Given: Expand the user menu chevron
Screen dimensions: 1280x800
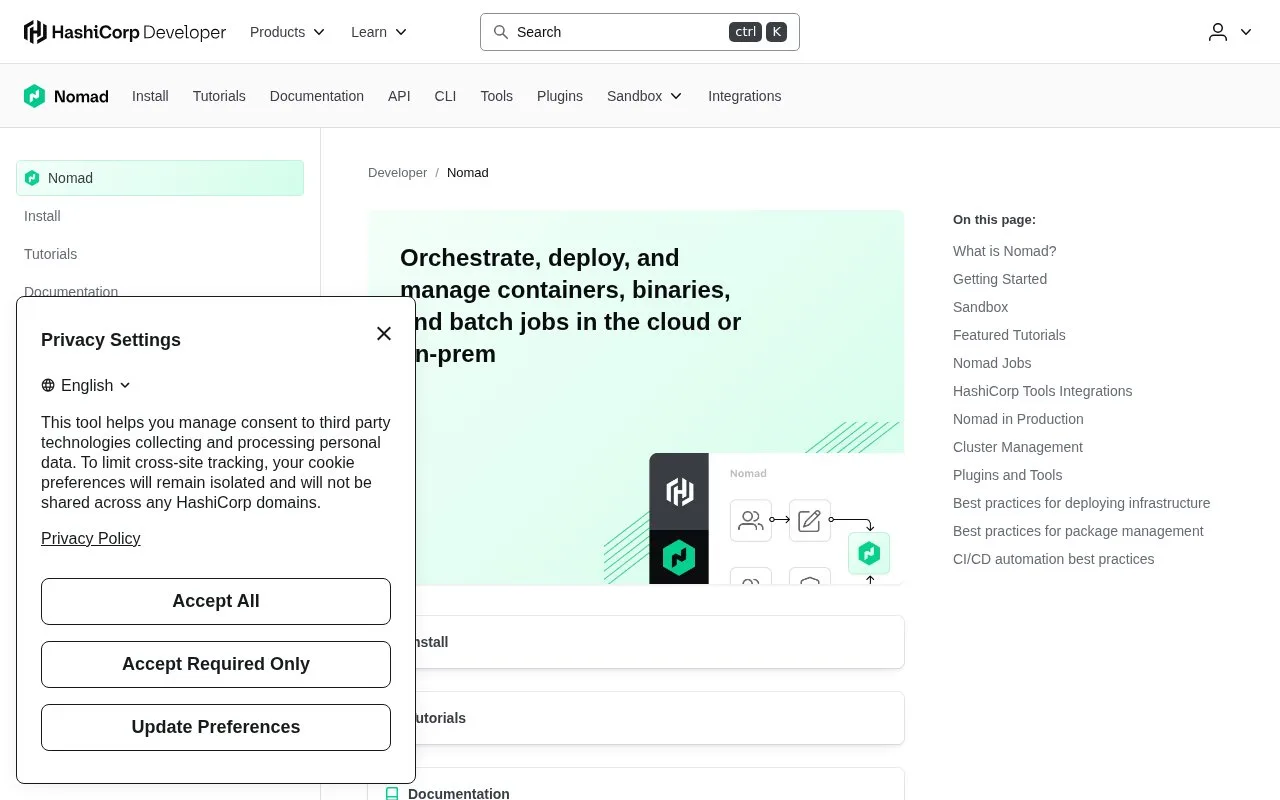Looking at the screenshot, I should pyautogui.click(x=1246, y=32).
